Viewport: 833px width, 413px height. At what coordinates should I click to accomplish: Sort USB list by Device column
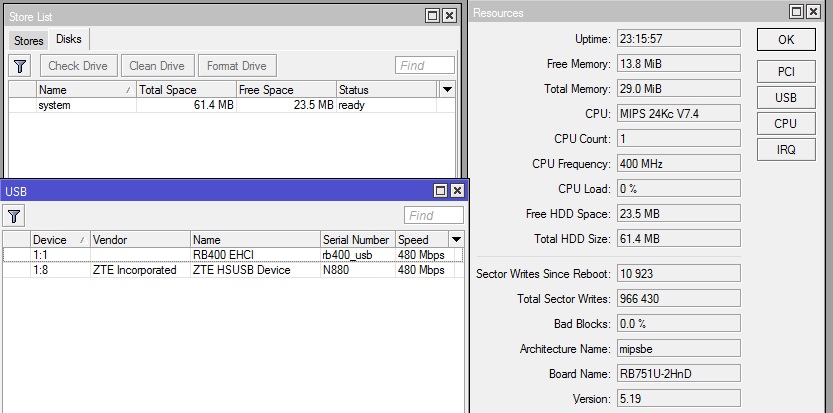60,240
